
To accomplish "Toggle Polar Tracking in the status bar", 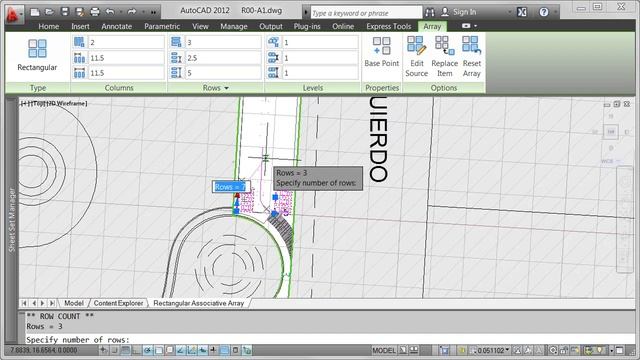I will (147, 350).
